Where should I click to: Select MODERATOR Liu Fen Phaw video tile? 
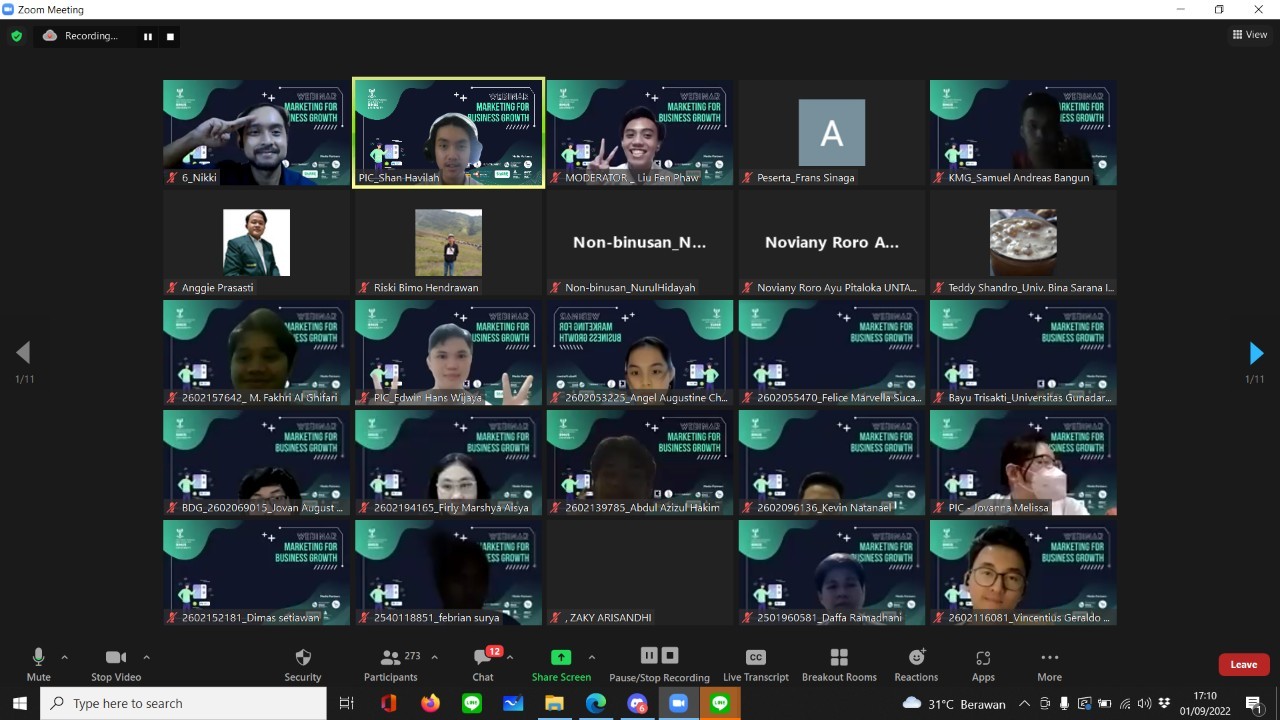pyautogui.click(x=640, y=133)
